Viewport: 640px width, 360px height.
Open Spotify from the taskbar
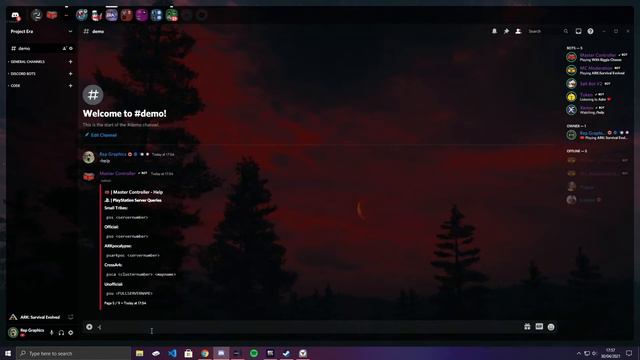point(254,353)
